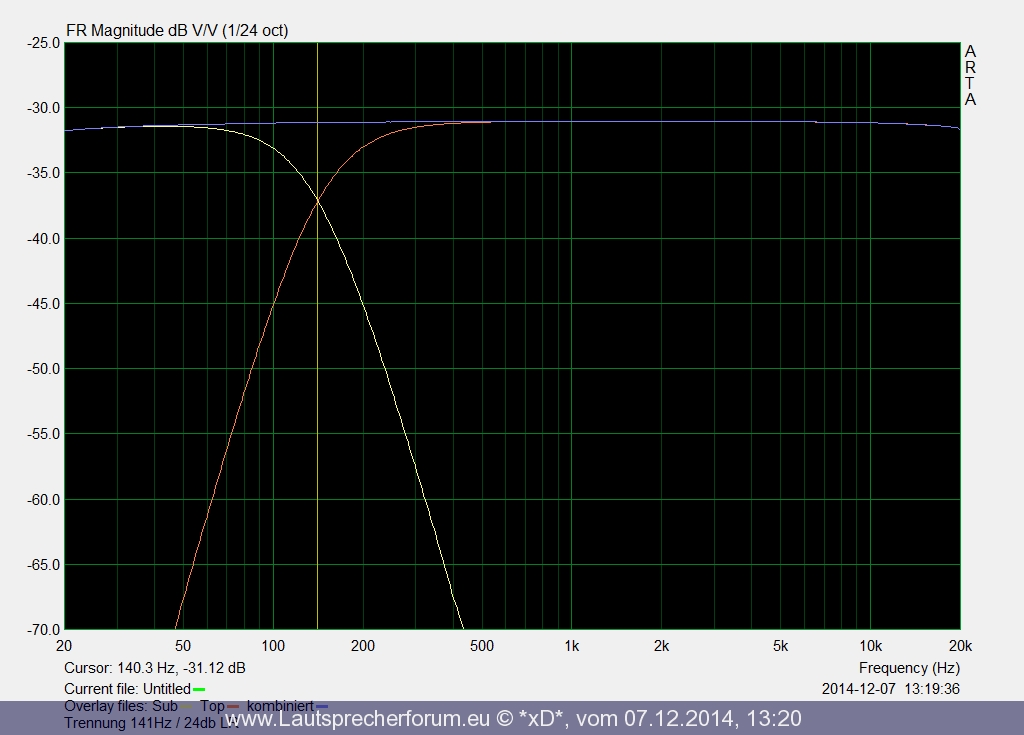Click the crossover point of Sub and Top curves
This screenshot has height=735, width=1024.
[x=318, y=201]
